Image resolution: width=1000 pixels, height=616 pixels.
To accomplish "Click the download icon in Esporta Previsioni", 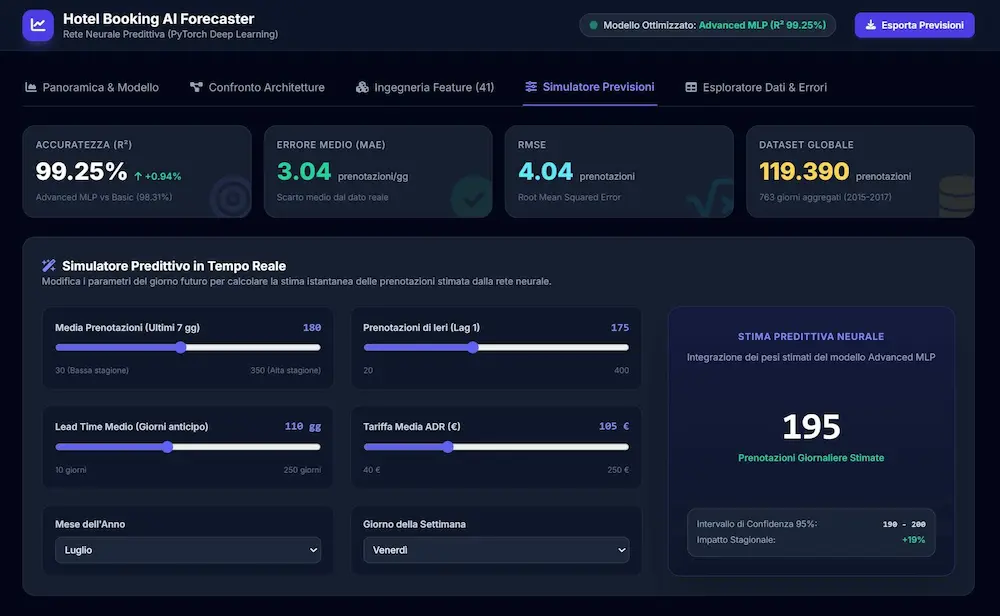I will (x=871, y=26).
